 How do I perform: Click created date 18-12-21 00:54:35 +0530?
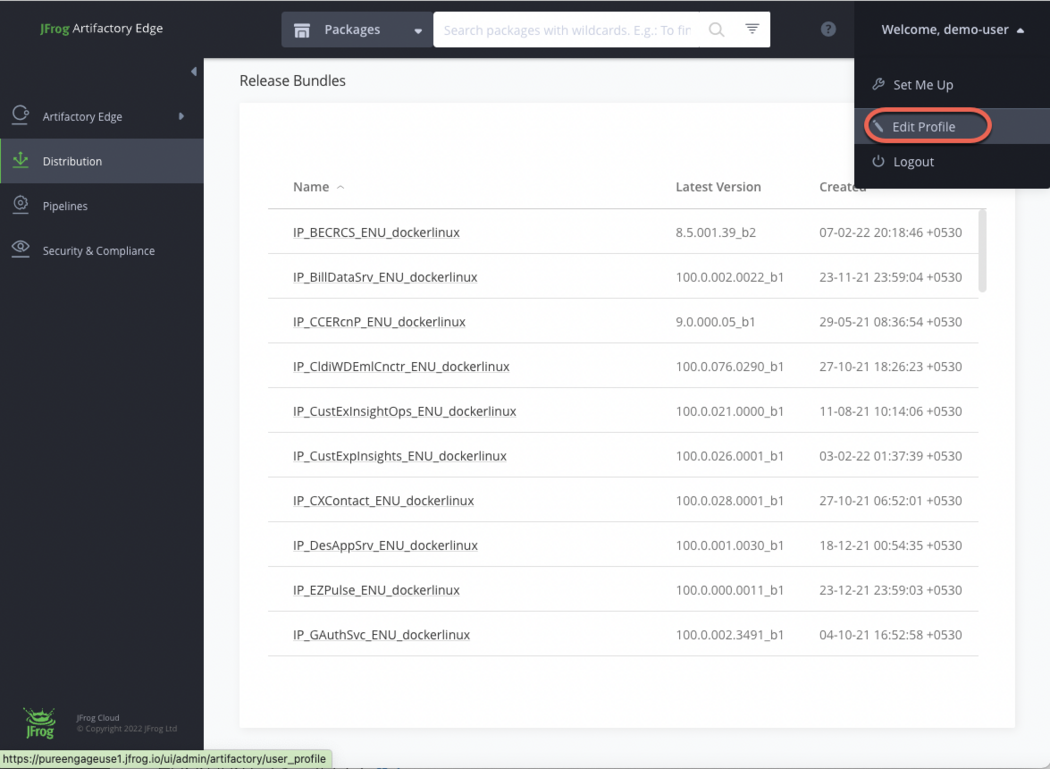tap(891, 546)
